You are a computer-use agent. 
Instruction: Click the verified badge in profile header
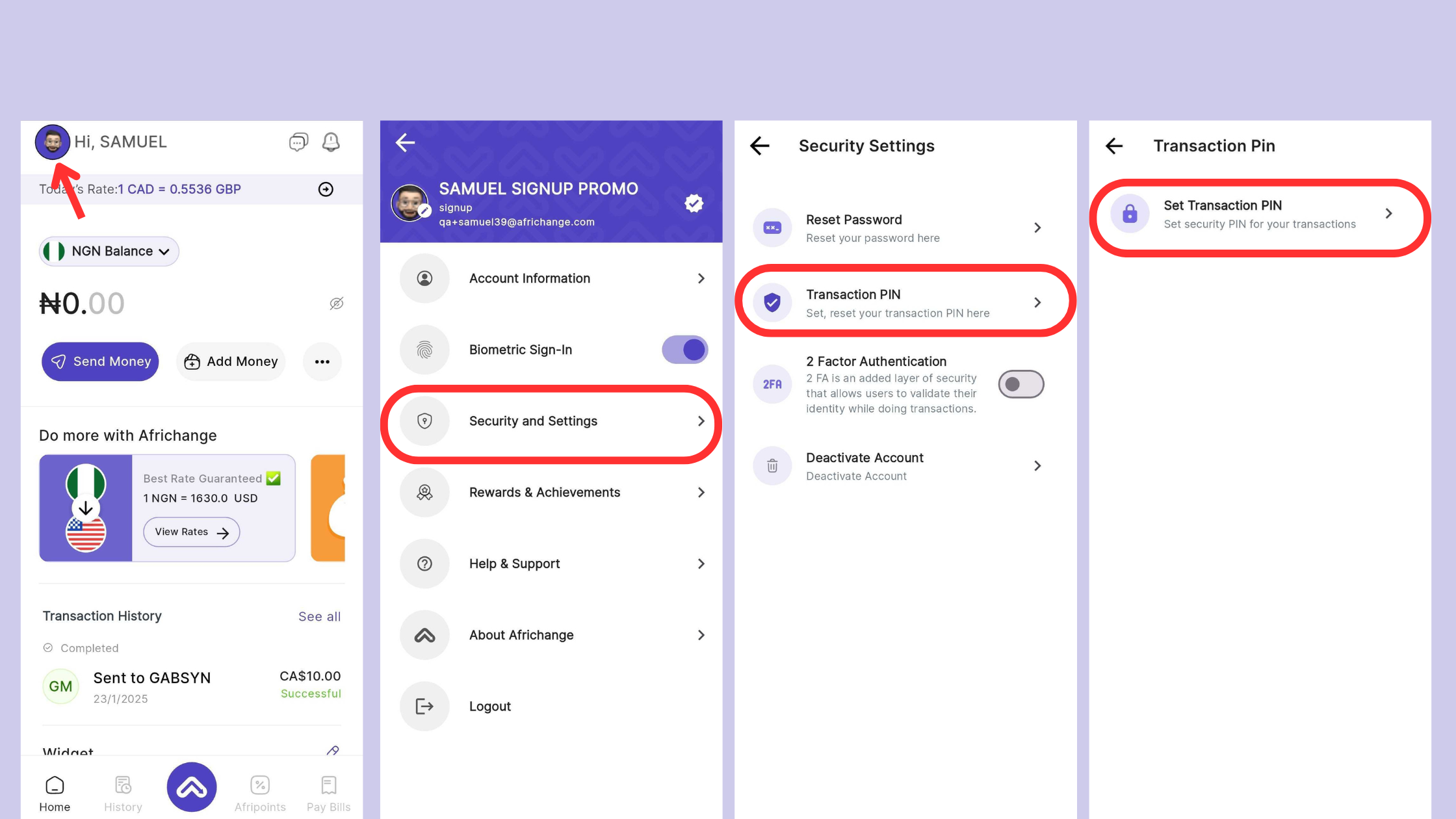[x=694, y=203]
